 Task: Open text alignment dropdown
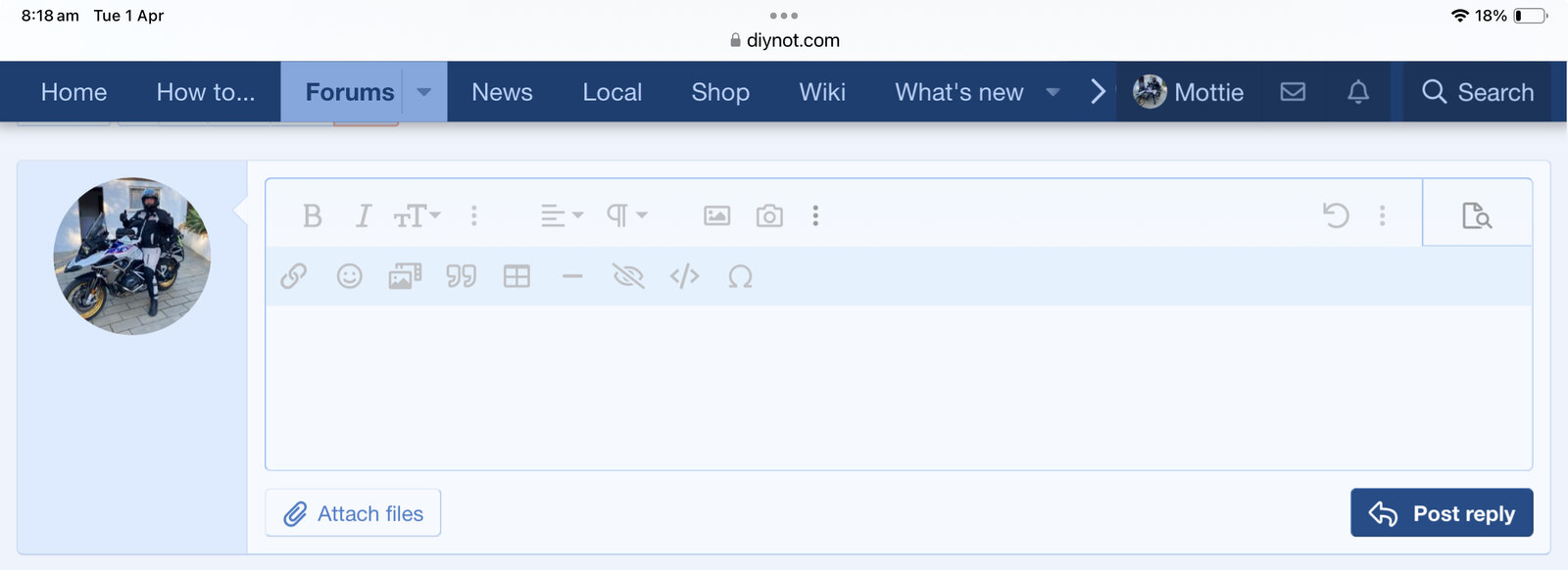pos(562,215)
